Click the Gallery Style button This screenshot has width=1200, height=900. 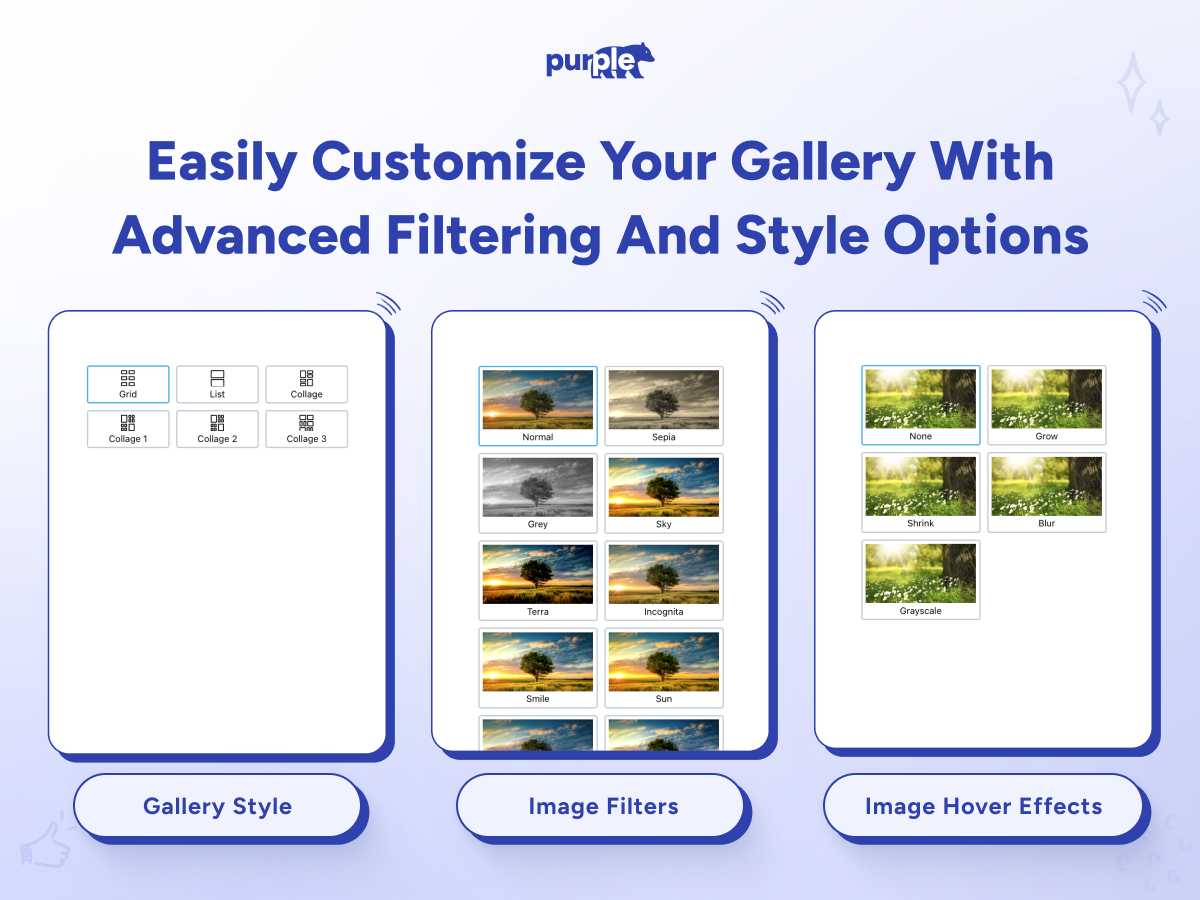pyautogui.click(x=217, y=806)
